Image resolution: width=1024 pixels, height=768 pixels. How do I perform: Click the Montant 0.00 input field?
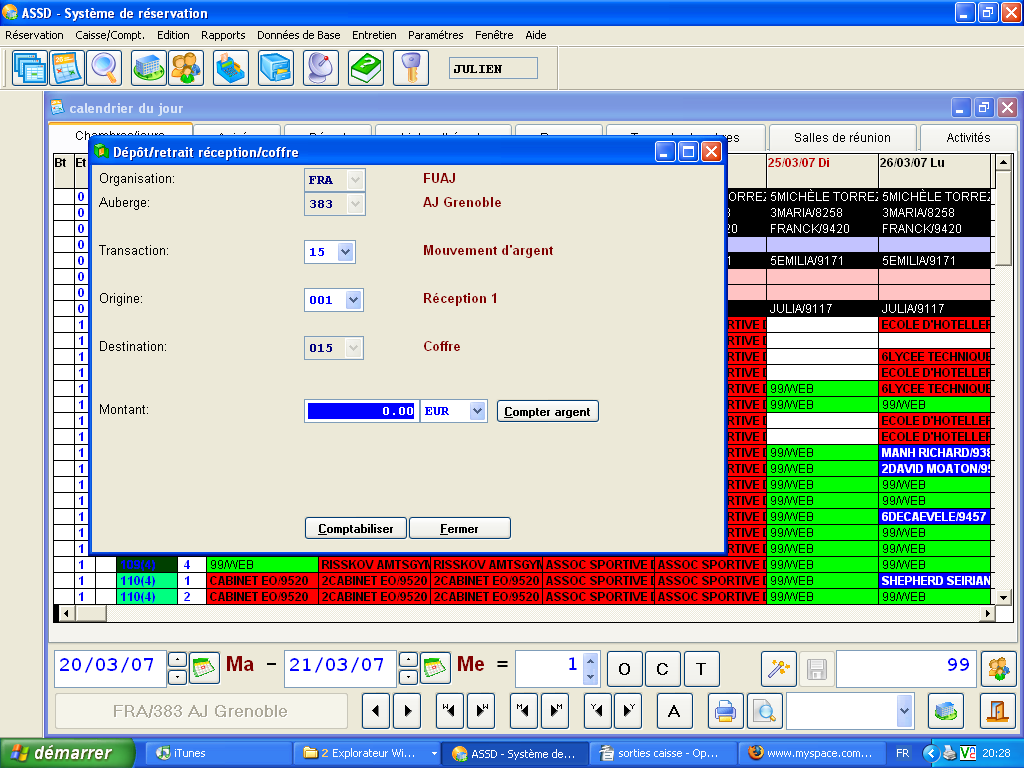[x=361, y=411]
